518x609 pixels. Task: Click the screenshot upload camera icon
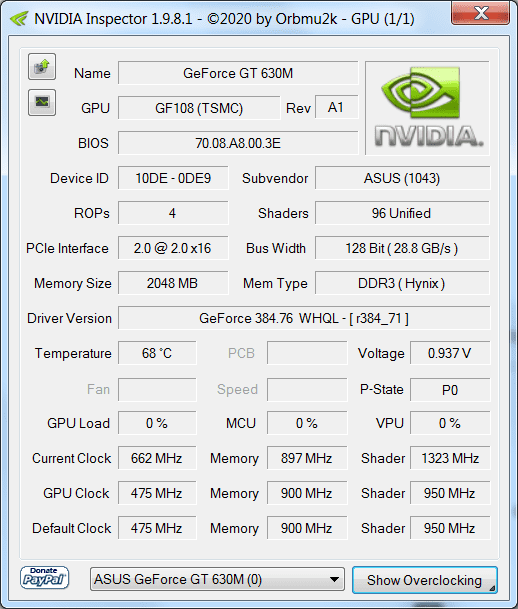[x=42, y=67]
